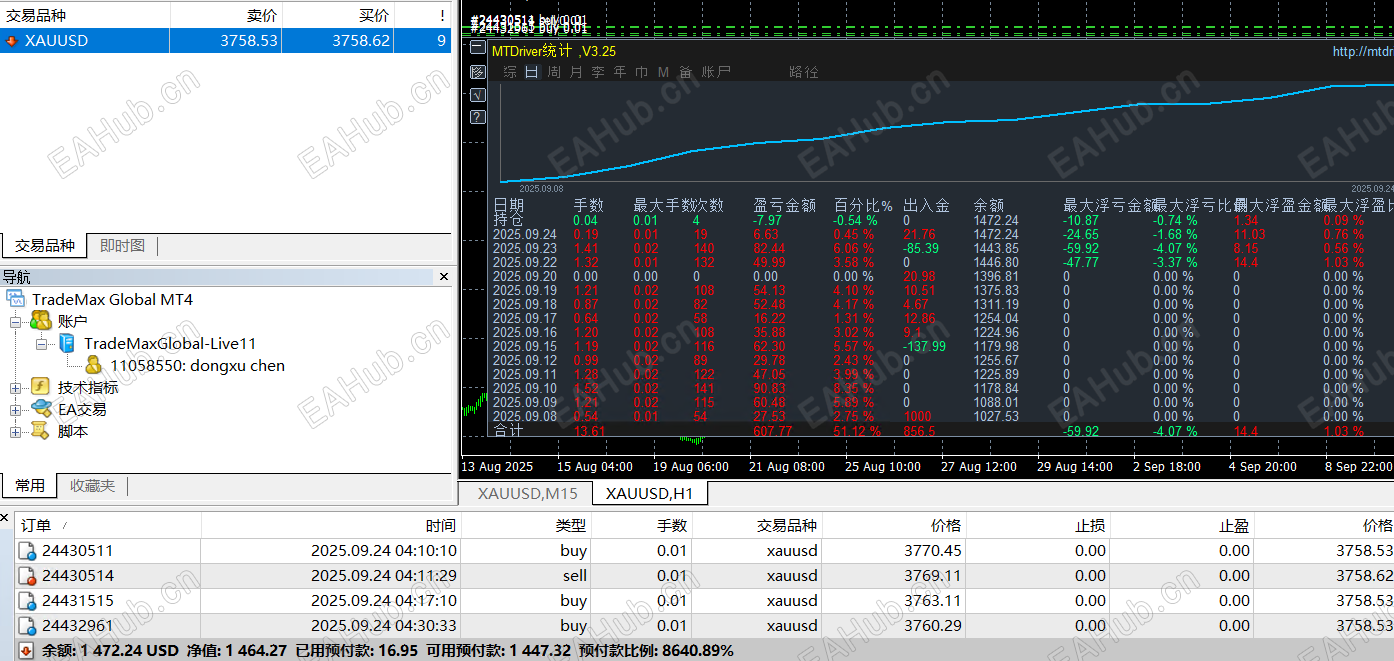
Task: Click the 合计 totals row in MTDriver statistics
Action: click(940, 431)
